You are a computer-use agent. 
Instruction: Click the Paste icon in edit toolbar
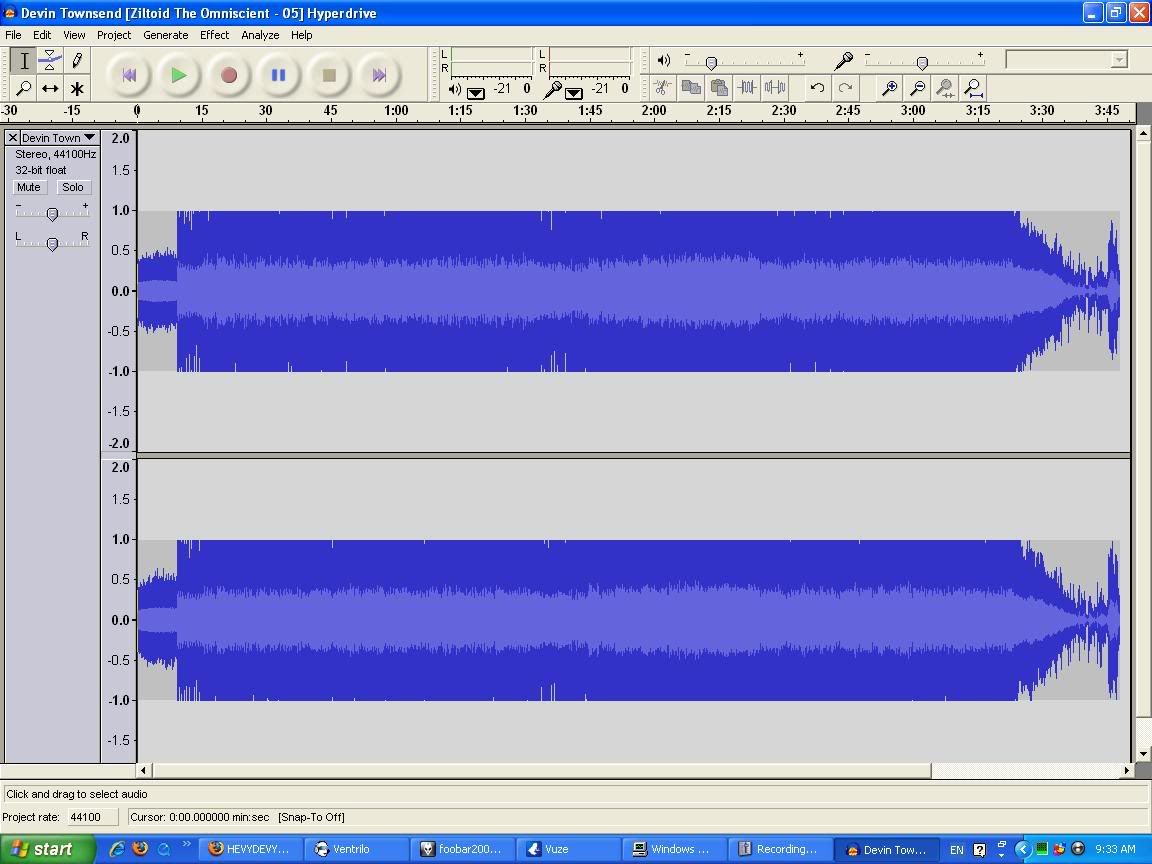tap(719, 88)
